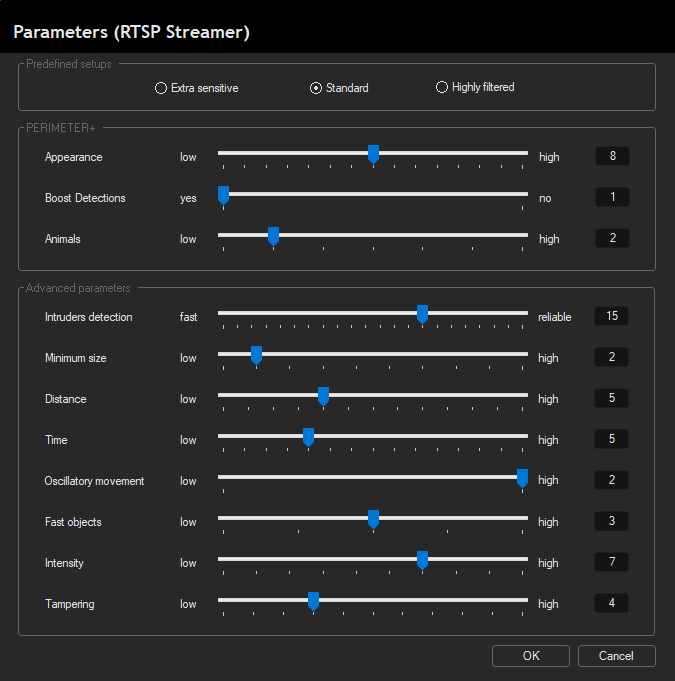Click the Minimum size slider handle
675x681 pixels.
coord(256,355)
